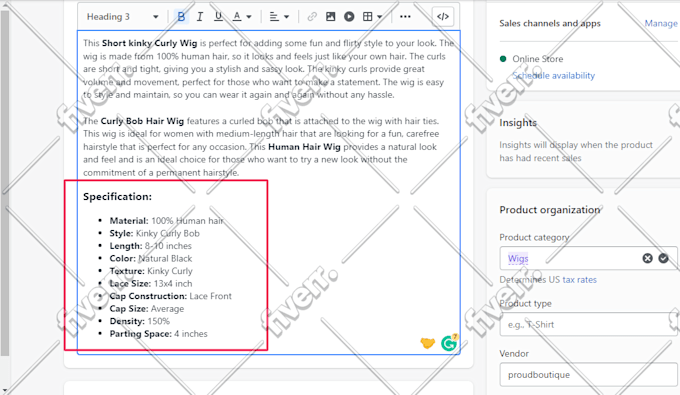Viewport: 680px width, 395px height.
Task: Click the Texture: Kinky Curly line
Action: tap(151, 271)
